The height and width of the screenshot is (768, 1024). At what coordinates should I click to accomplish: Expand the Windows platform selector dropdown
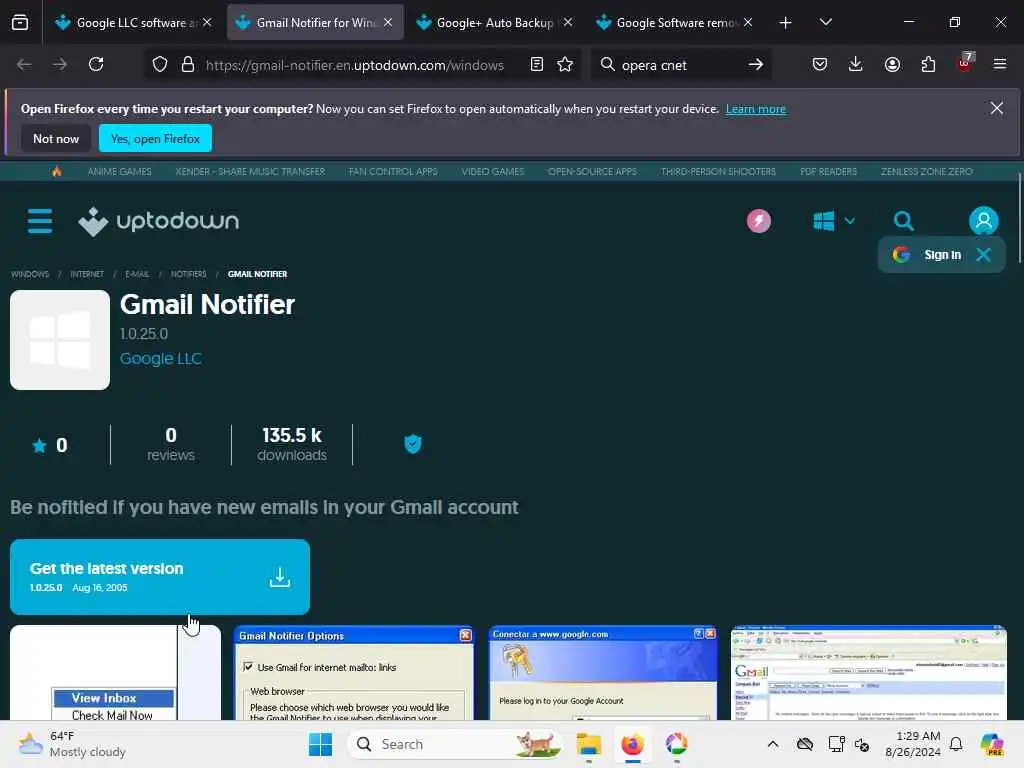coord(834,221)
